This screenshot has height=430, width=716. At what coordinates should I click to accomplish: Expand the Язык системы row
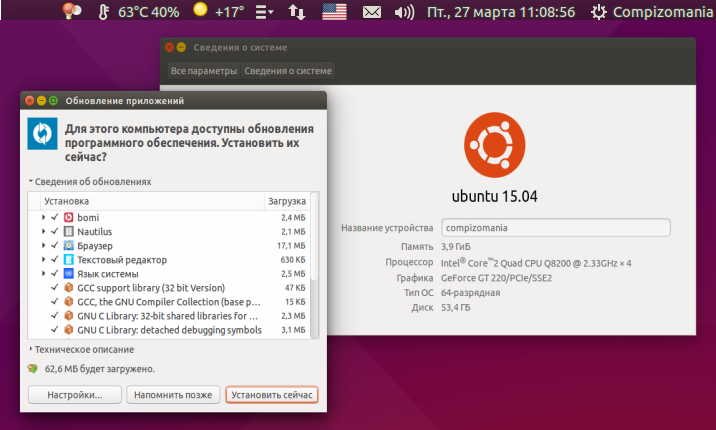tap(43, 274)
